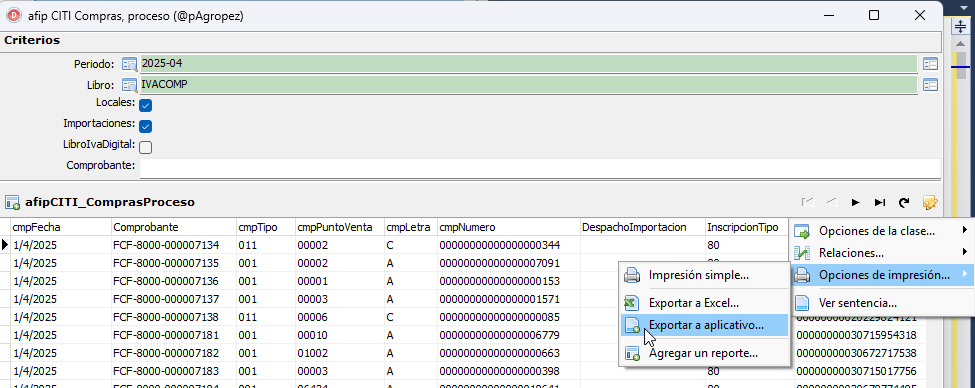Uncheck the Locales checkbox
The width and height of the screenshot is (975, 388).
click(146, 105)
